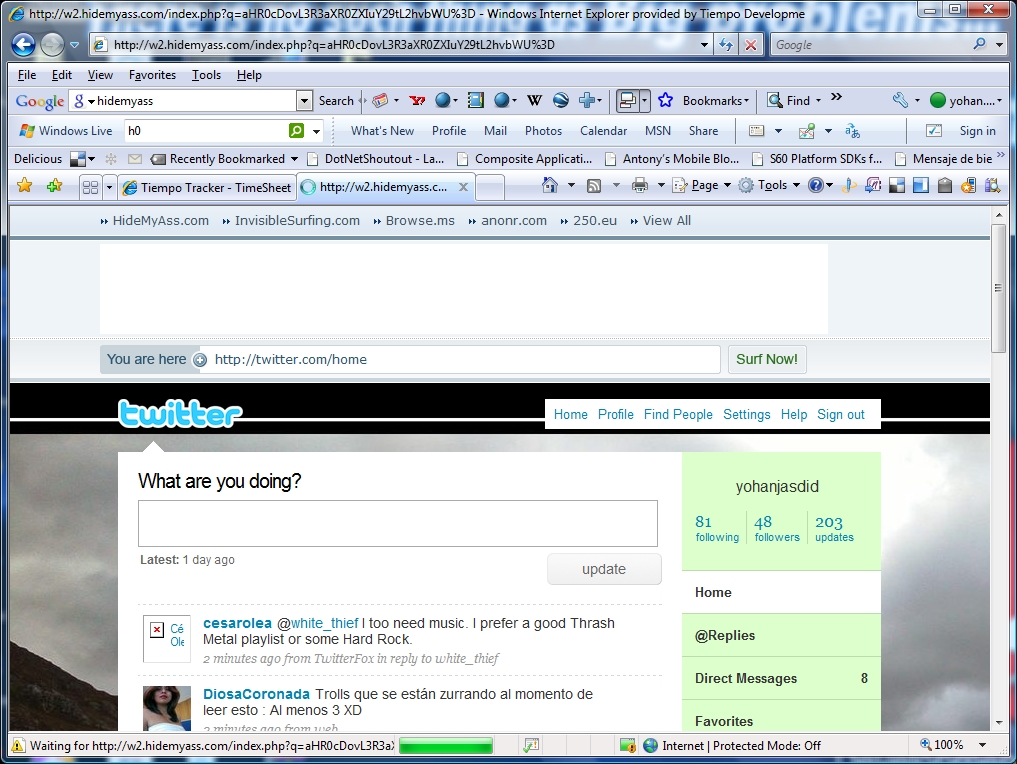The image size is (1017, 764).
Task: Click the scroll down arrow of the page
Action: click(998, 722)
